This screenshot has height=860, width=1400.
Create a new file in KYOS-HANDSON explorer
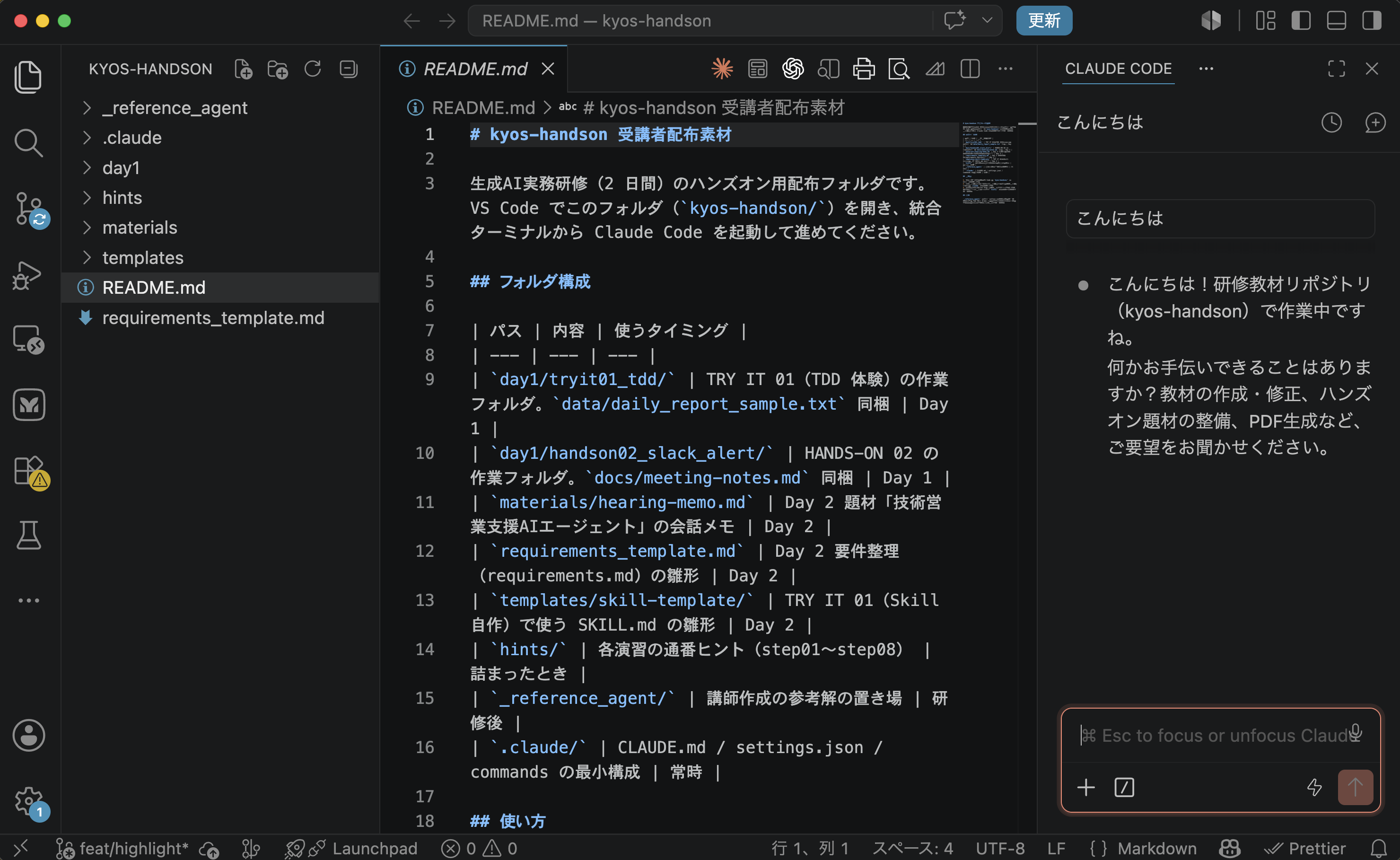[x=244, y=70]
